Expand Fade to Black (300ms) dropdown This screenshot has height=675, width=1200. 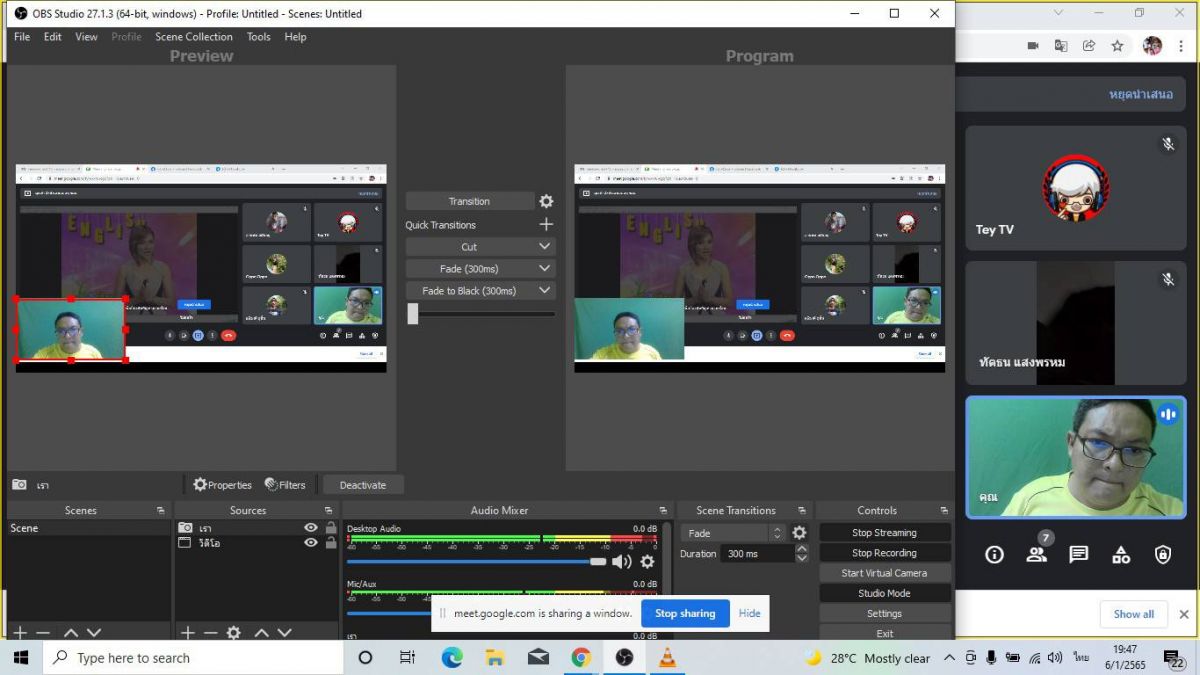coord(545,291)
